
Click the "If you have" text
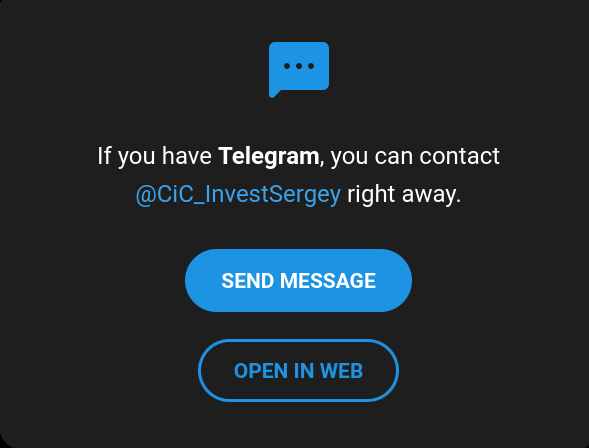(x=154, y=156)
